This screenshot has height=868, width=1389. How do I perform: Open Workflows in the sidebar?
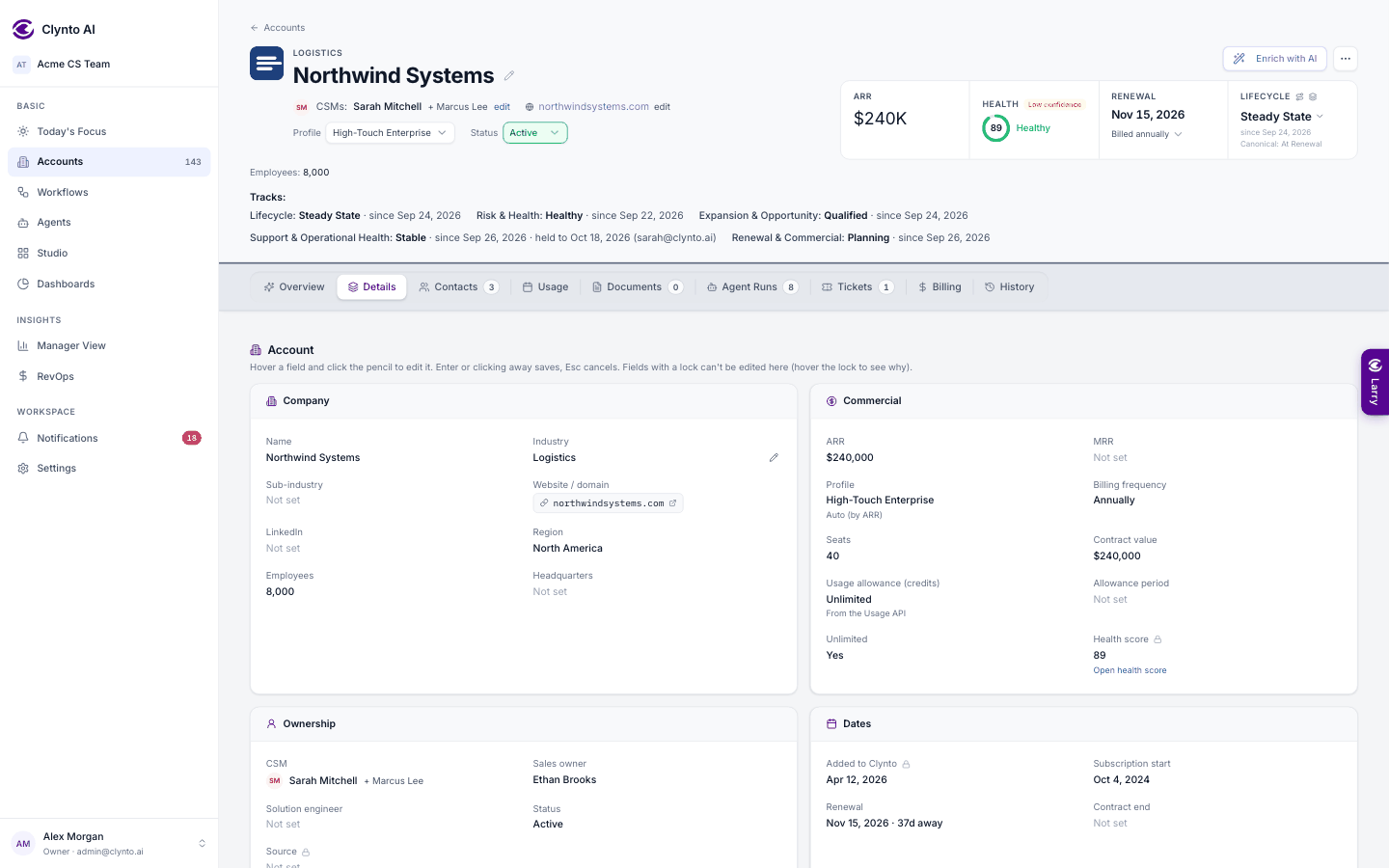point(109,192)
